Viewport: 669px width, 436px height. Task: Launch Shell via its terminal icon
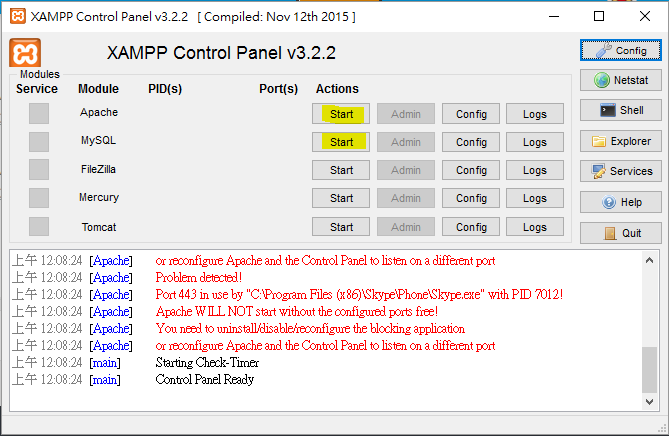coord(620,110)
